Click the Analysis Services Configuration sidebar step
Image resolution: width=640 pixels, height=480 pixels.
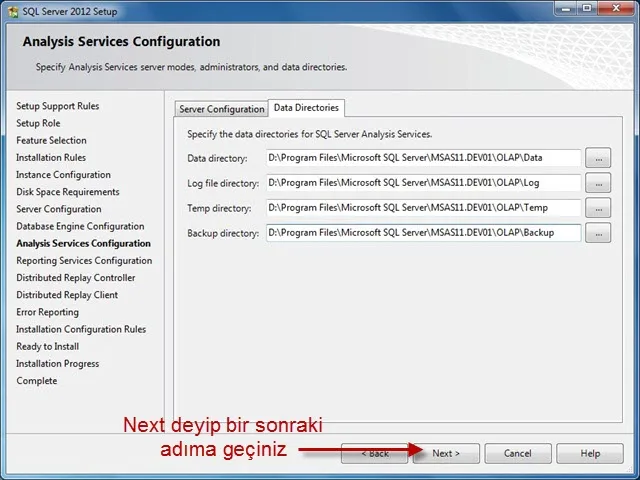(83, 243)
